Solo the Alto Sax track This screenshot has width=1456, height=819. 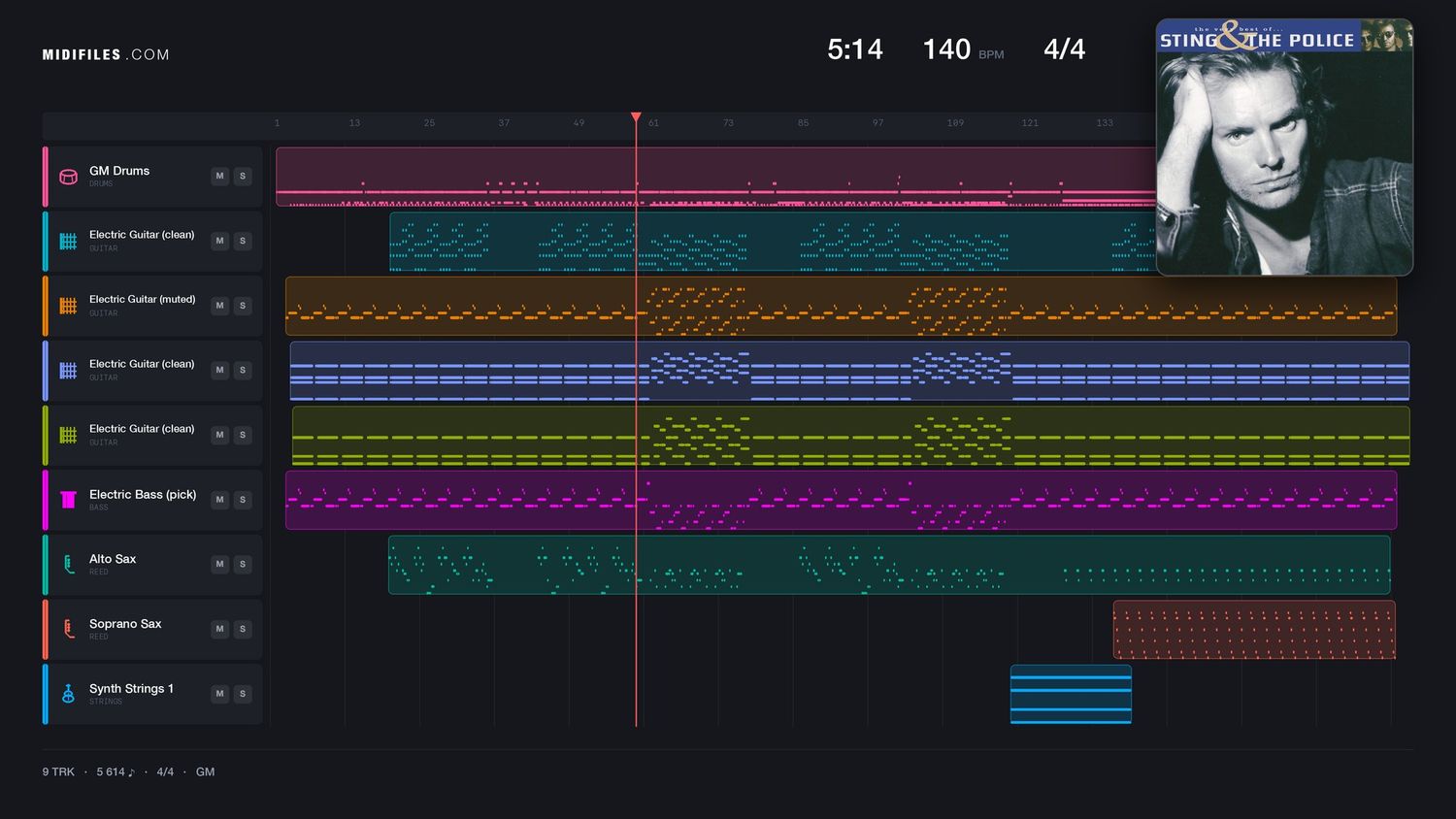click(243, 565)
